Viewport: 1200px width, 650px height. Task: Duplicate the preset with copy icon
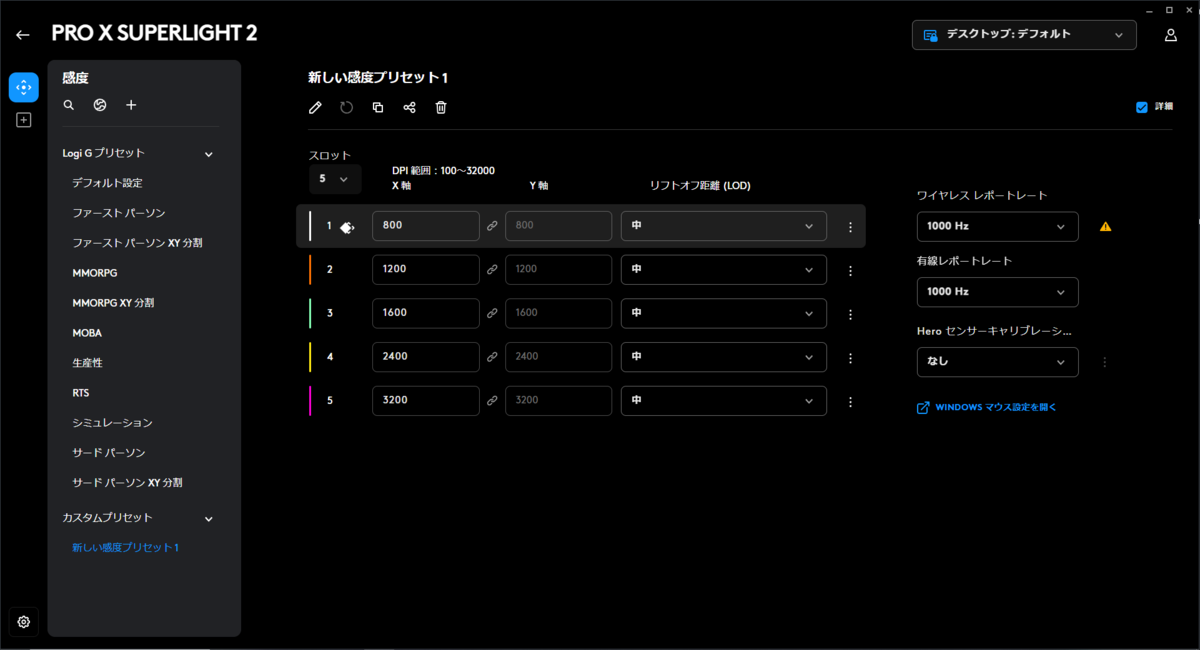pyautogui.click(x=378, y=107)
